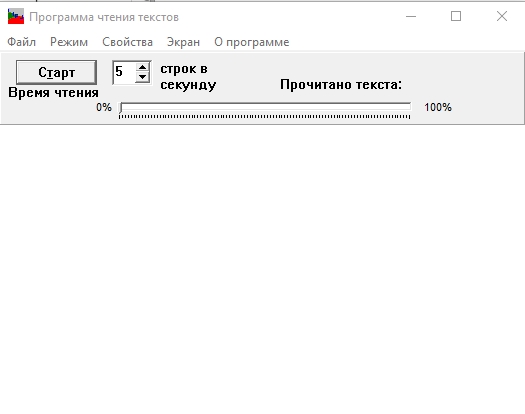Minimize the Программа чтения текстов window
The height and width of the screenshot is (414, 525).
(x=411, y=16)
